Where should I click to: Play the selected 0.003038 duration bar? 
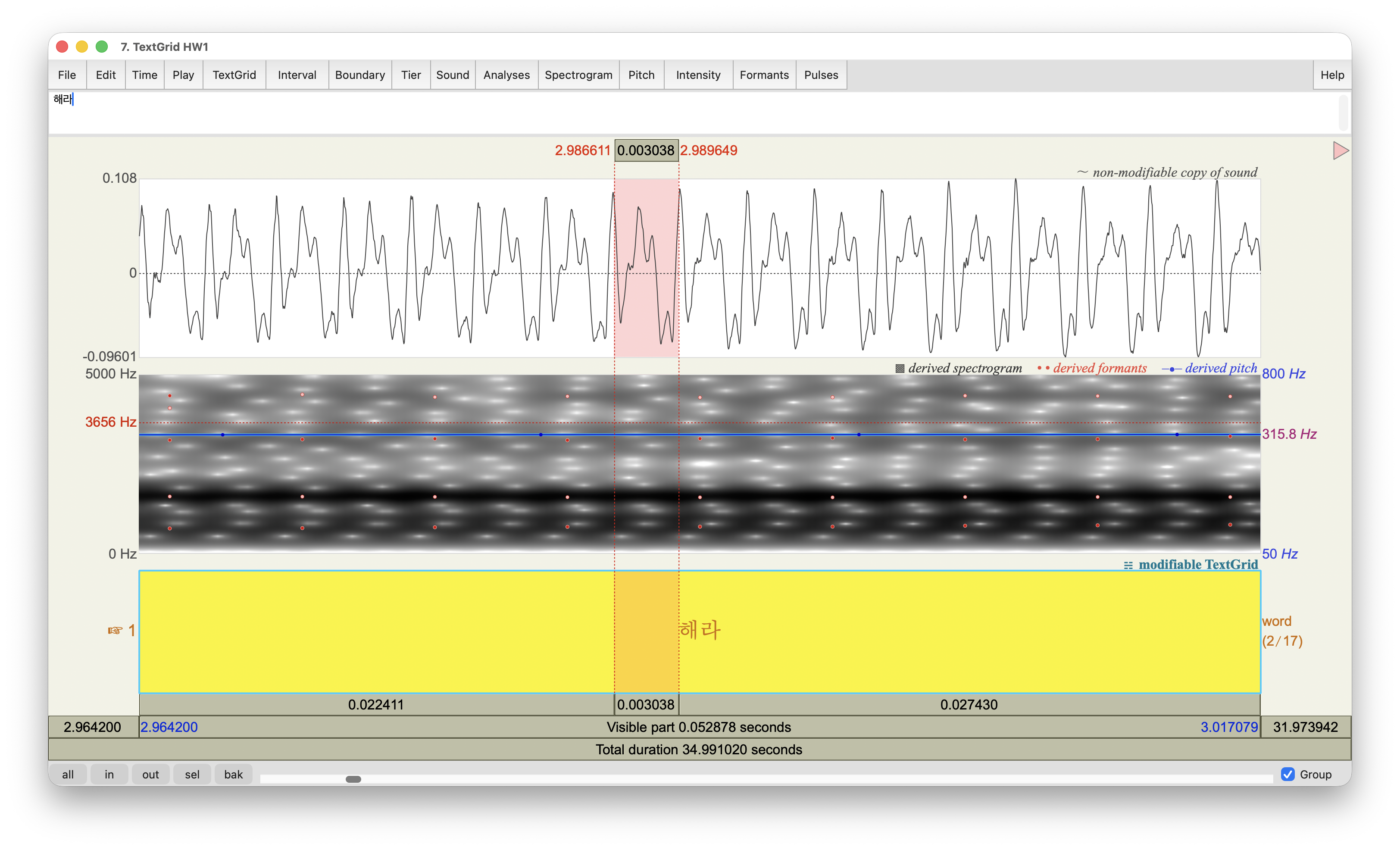[x=646, y=705]
